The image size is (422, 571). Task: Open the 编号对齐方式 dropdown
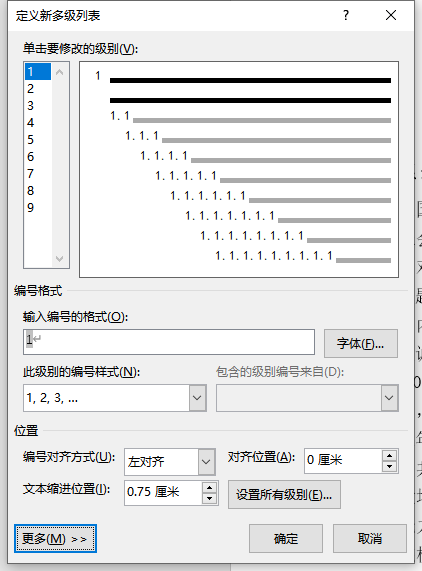click(206, 462)
